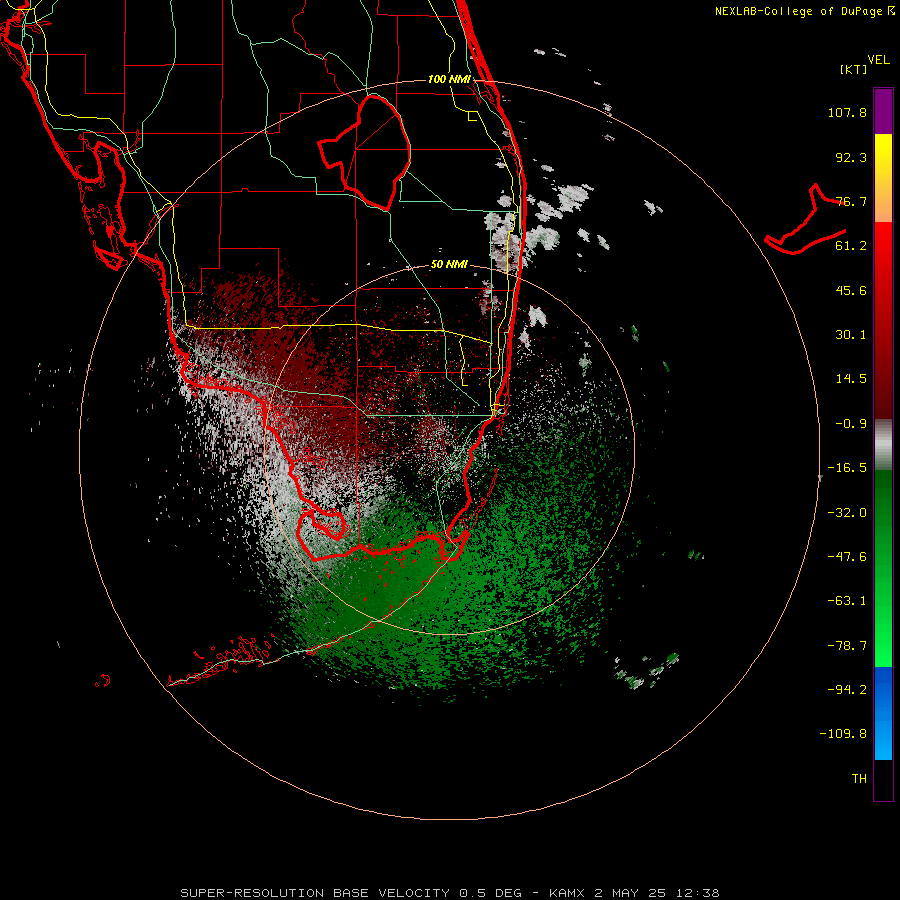Click the -63.1 velocity scale value
The width and height of the screenshot is (900, 900).
847,601
